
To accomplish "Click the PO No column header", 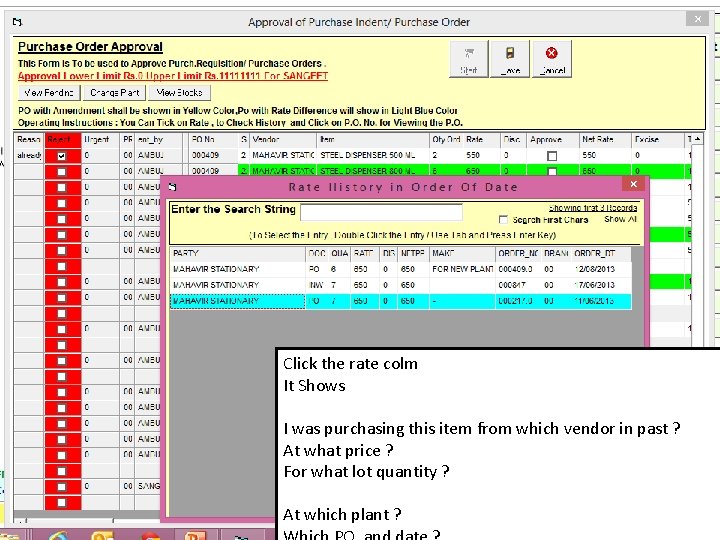I will tap(214, 139).
